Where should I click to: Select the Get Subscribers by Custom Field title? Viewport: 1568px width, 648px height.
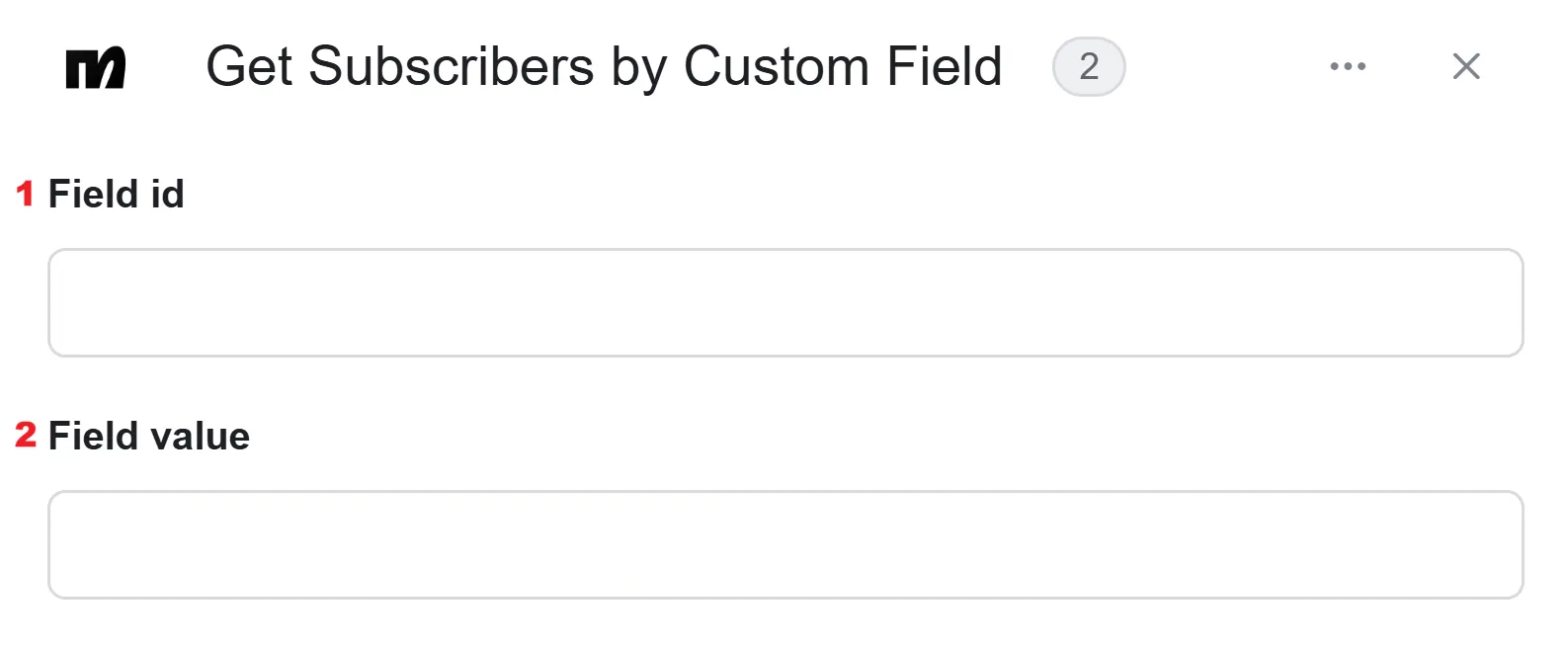coord(604,67)
